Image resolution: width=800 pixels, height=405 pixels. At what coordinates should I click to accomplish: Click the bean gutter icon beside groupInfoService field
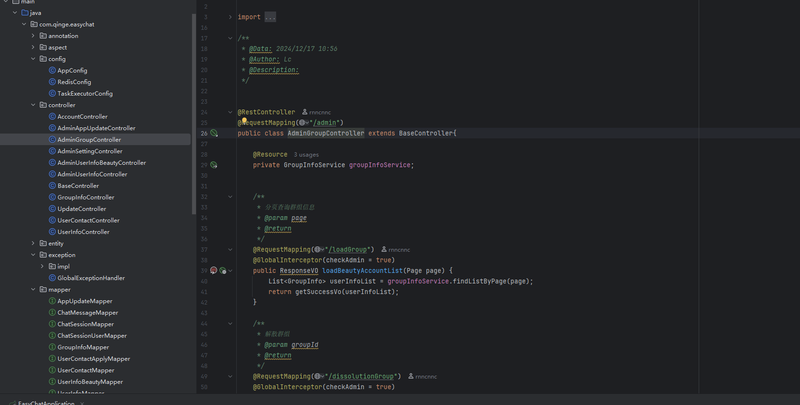click(214, 165)
